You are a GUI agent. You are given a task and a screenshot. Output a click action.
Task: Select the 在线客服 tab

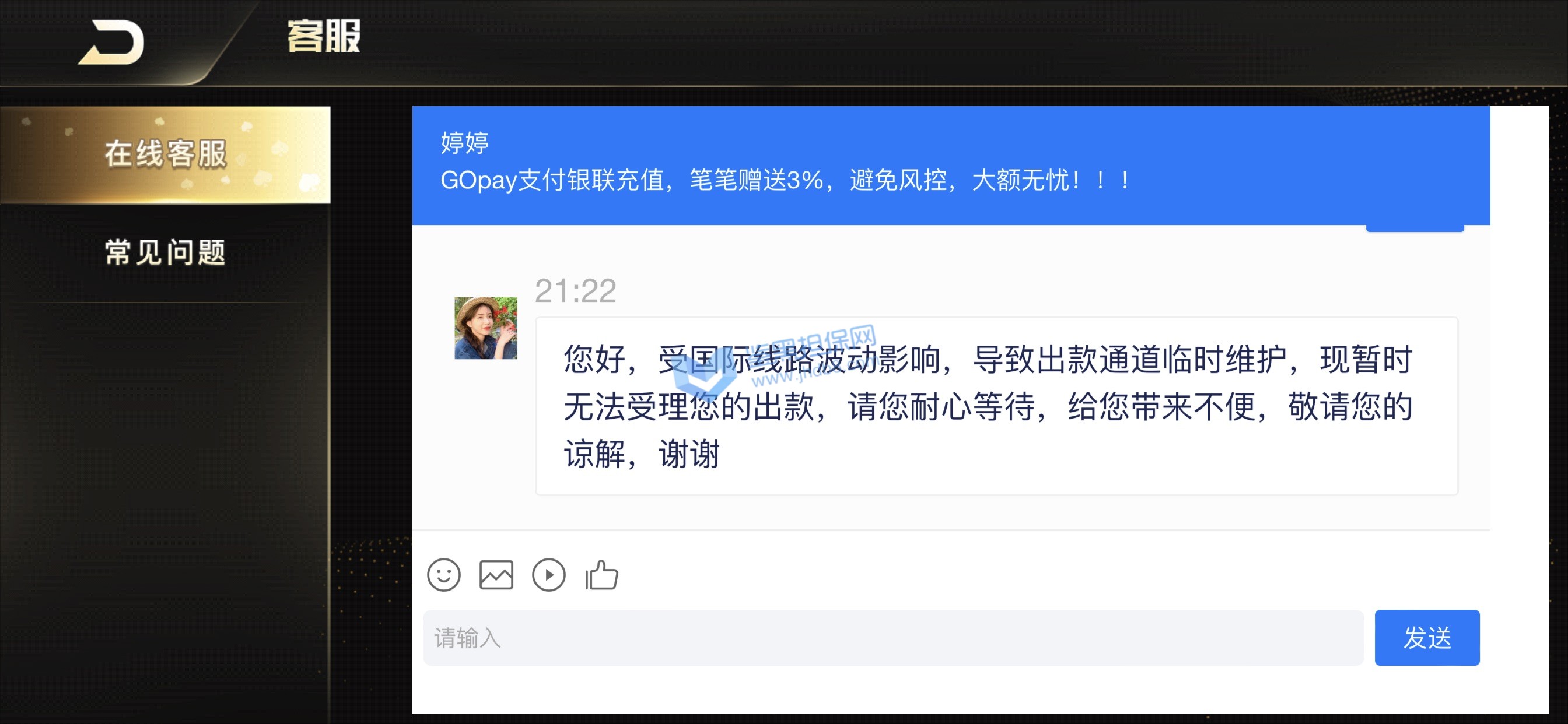165,154
